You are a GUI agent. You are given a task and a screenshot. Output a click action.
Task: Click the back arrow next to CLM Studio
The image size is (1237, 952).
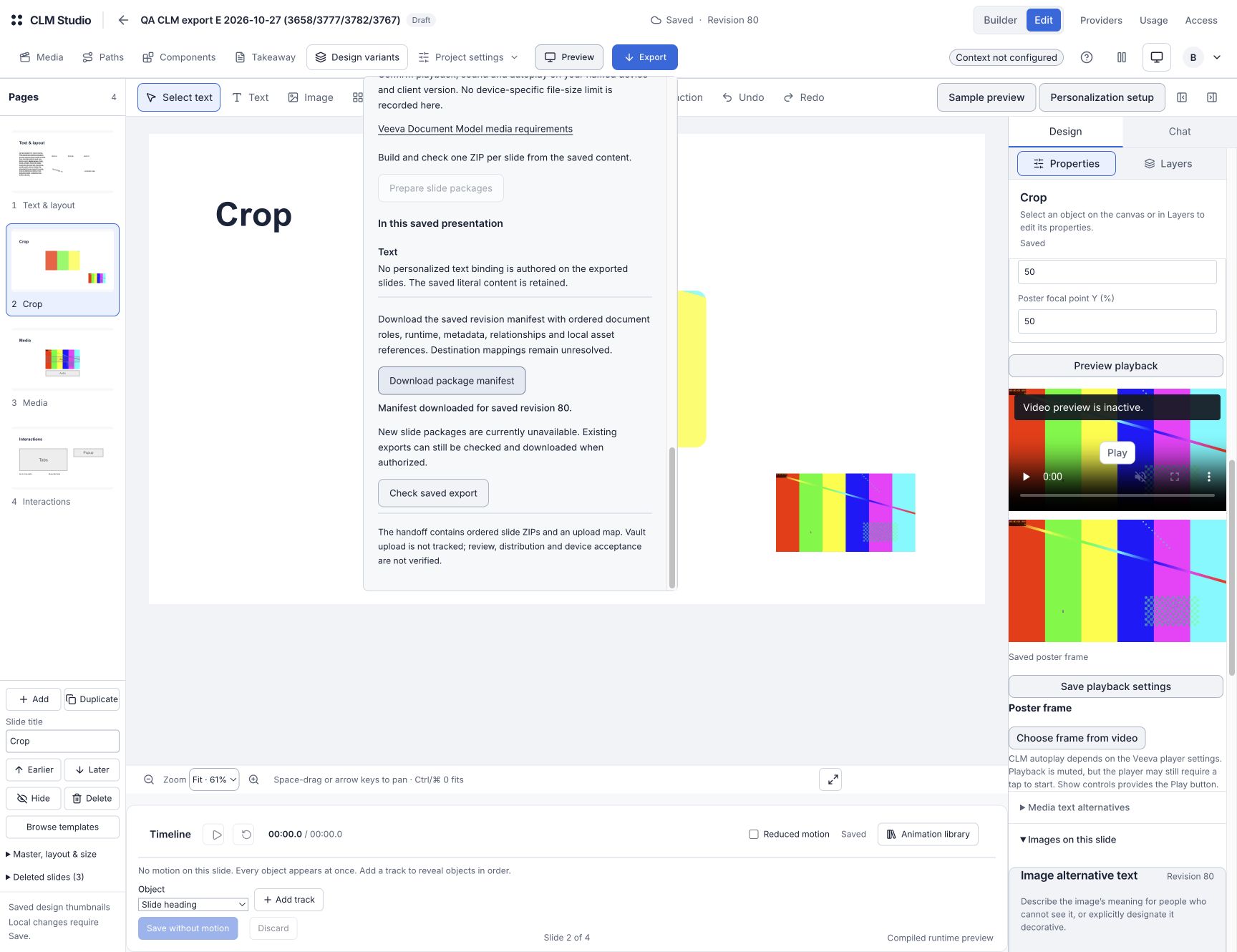(123, 20)
